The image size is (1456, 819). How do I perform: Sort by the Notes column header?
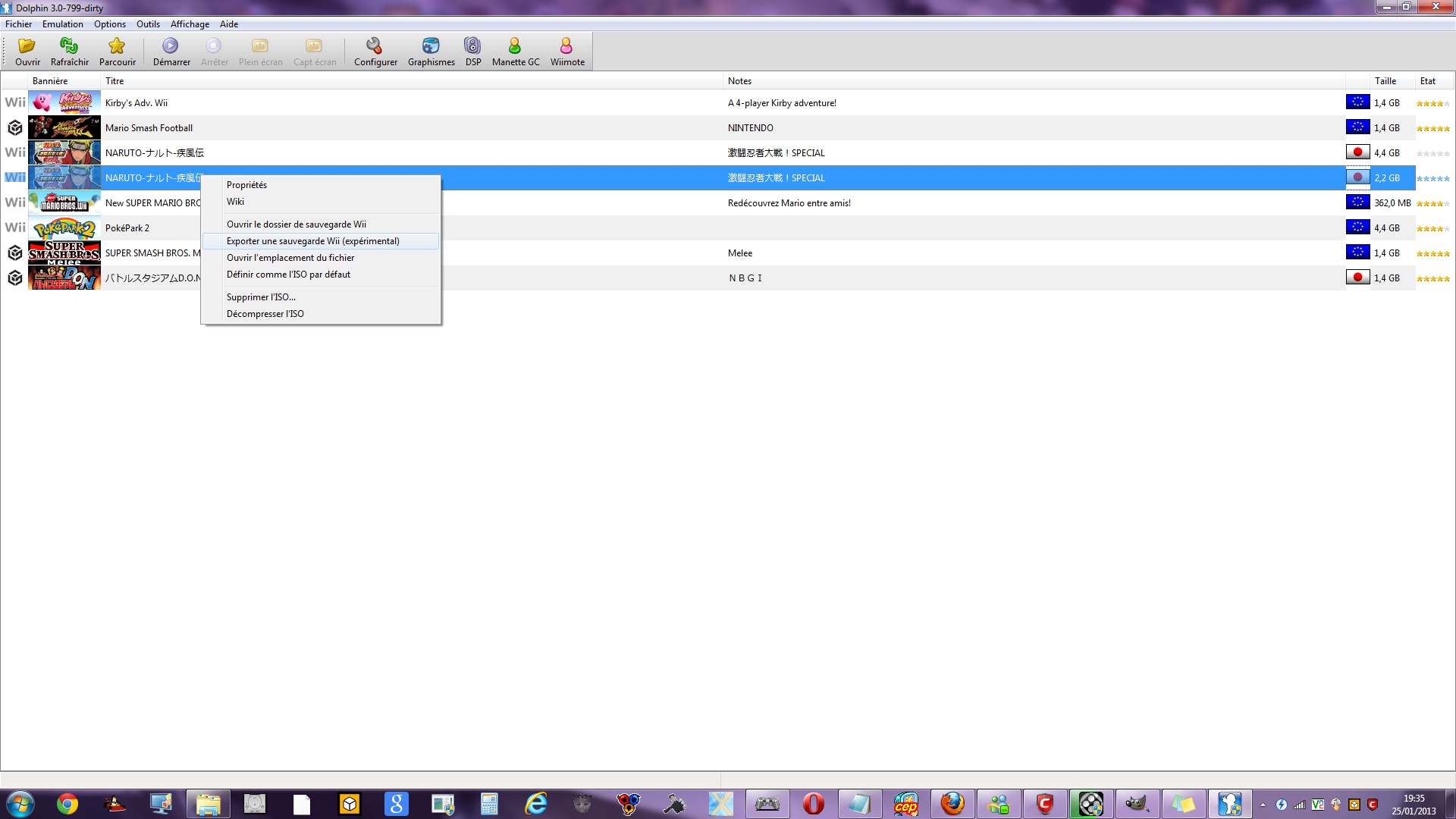pos(1034,81)
